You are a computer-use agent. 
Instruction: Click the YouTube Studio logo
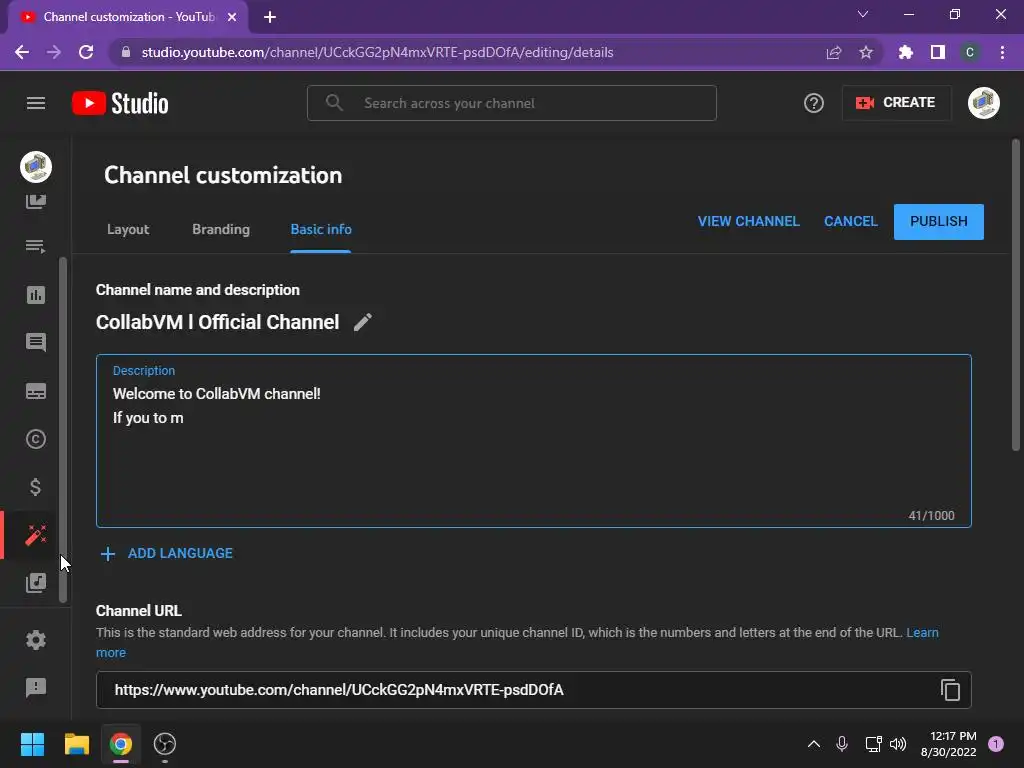tap(120, 103)
